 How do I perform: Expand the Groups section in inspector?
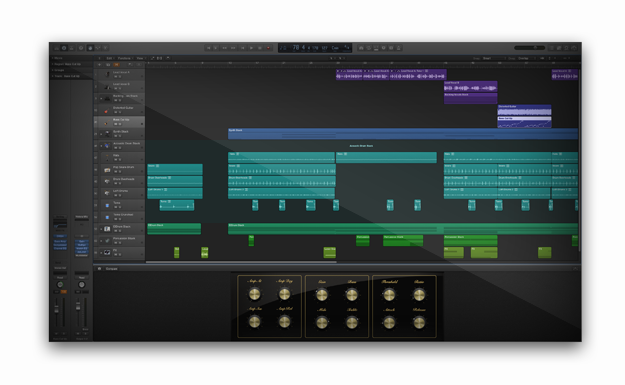point(59,70)
